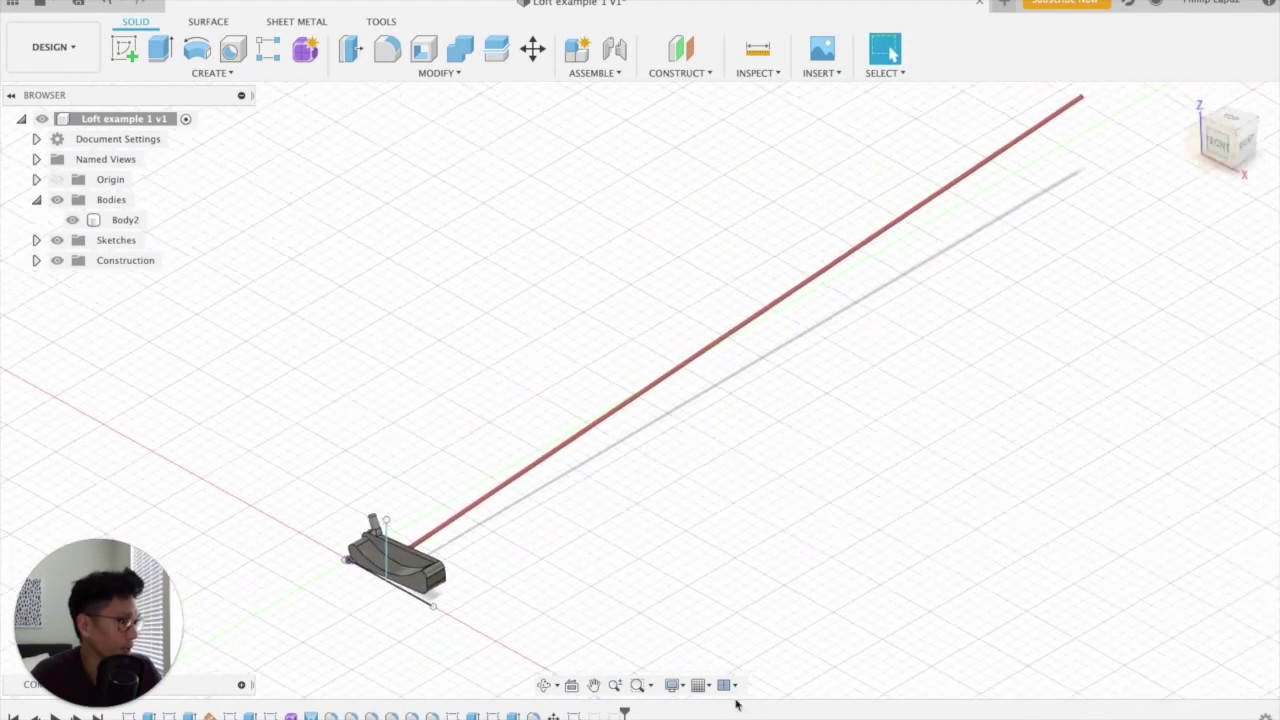Hide Body2 using its eye icon
This screenshot has width=1280, height=720.
pyautogui.click(x=72, y=220)
